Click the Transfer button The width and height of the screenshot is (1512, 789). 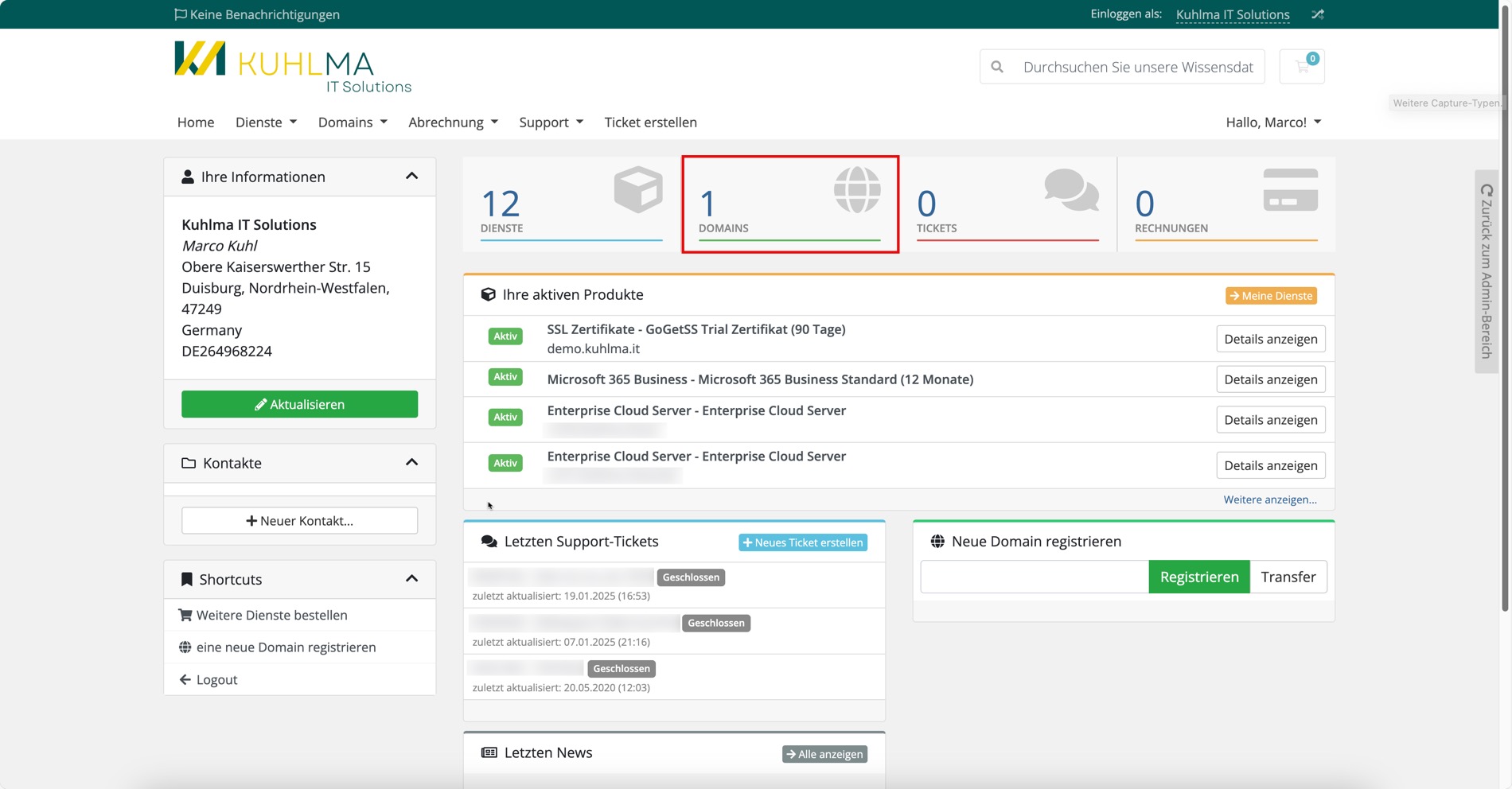click(x=1288, y=577)
